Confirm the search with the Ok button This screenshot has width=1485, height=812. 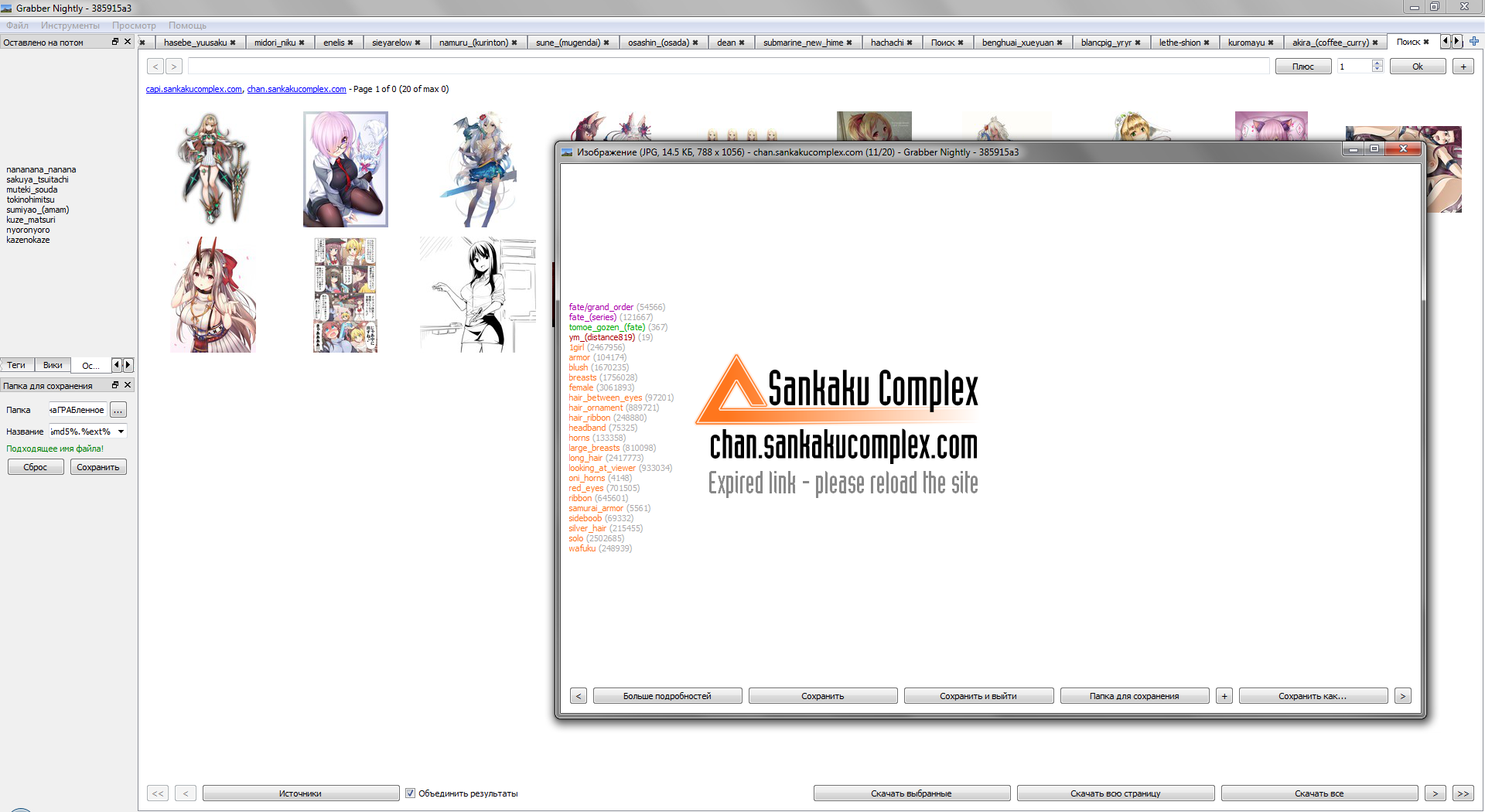click(x=1418, y=67)
